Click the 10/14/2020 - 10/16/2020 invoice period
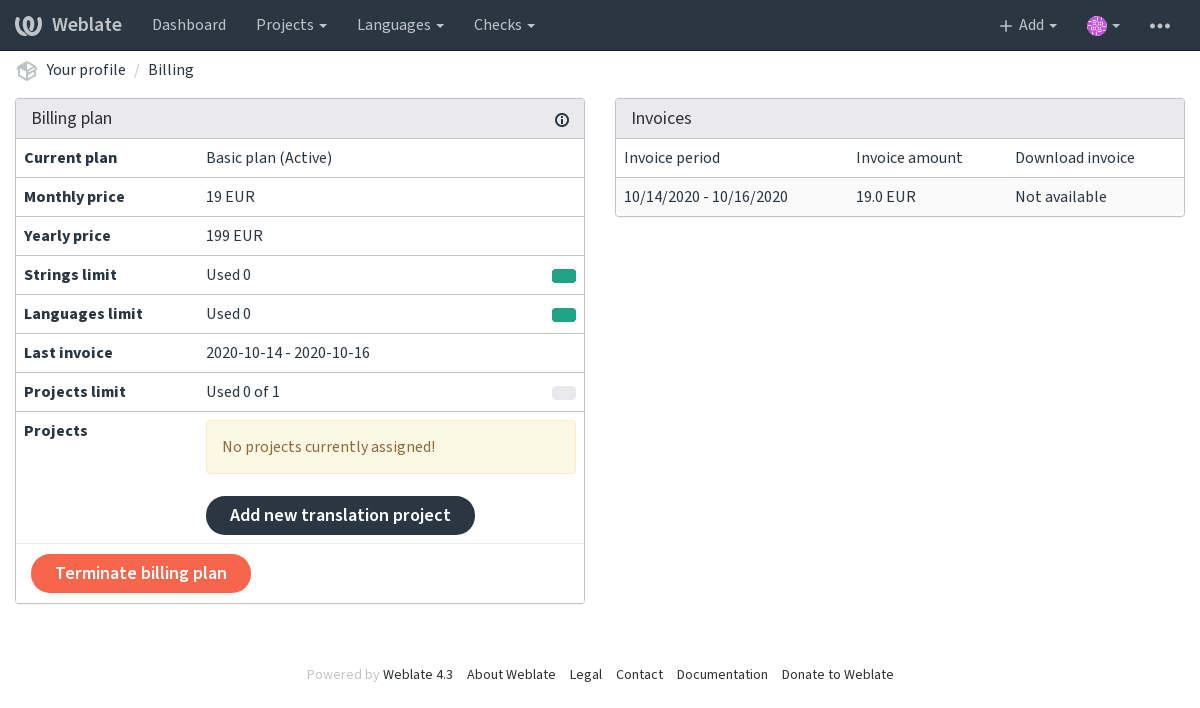This screenshot has height=708, width=1200. (x=706, y=197)
